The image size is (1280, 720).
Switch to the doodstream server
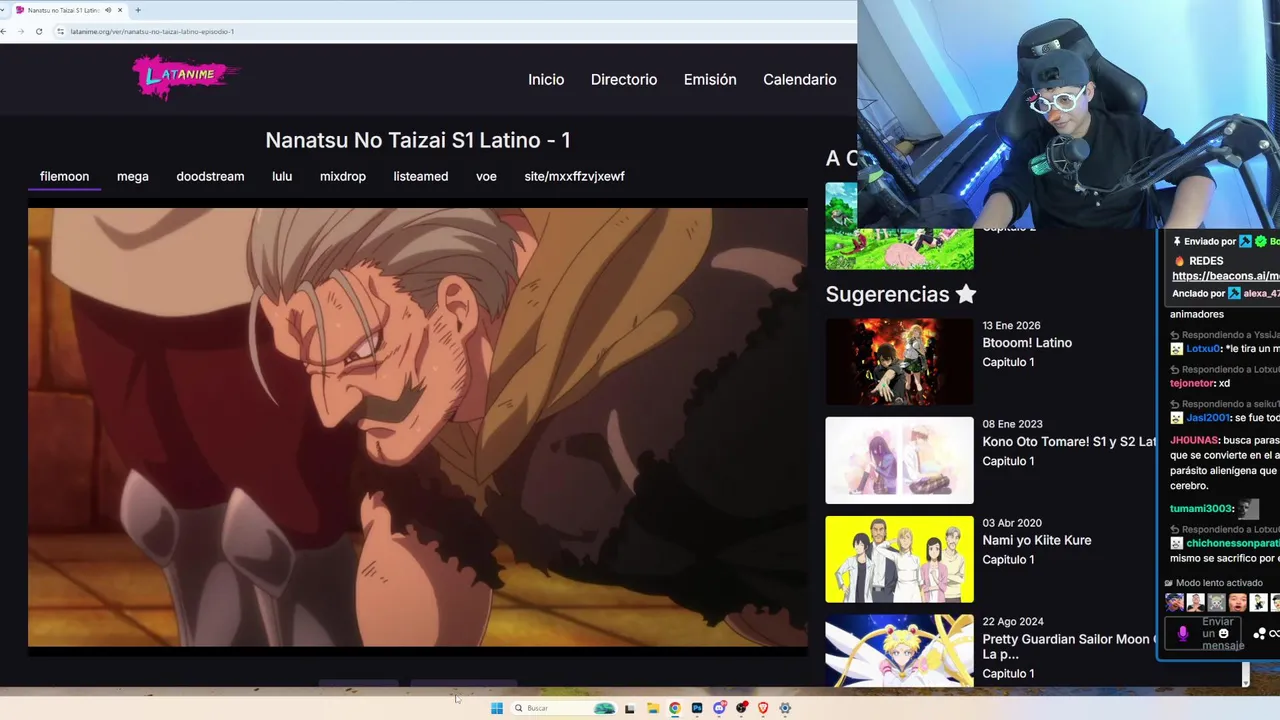(x=210, y=176)
